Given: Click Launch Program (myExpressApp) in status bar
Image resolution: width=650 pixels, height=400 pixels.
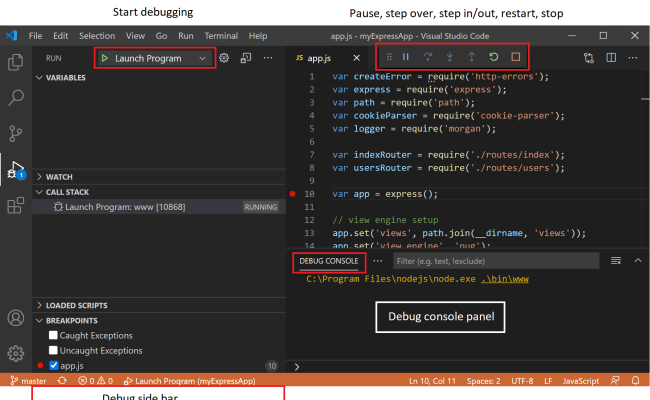Looking at the screenshot, I should [189, 381].
